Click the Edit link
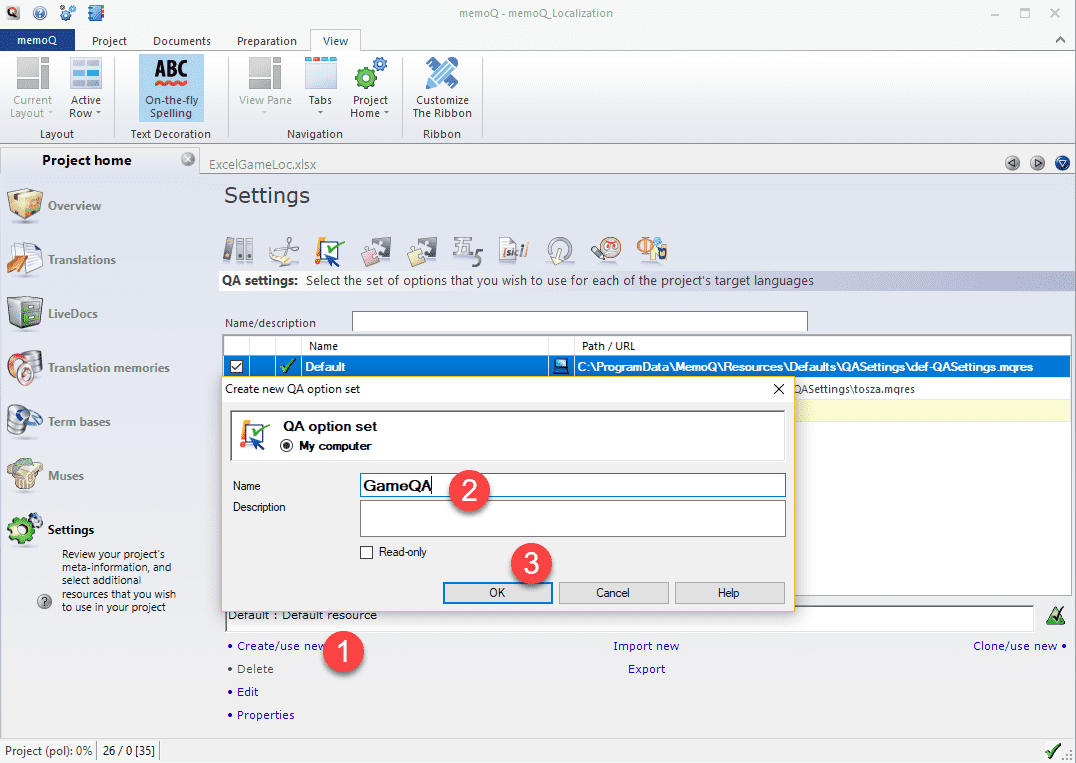Viewport: 1076px width, 763px height. (248, 692)
